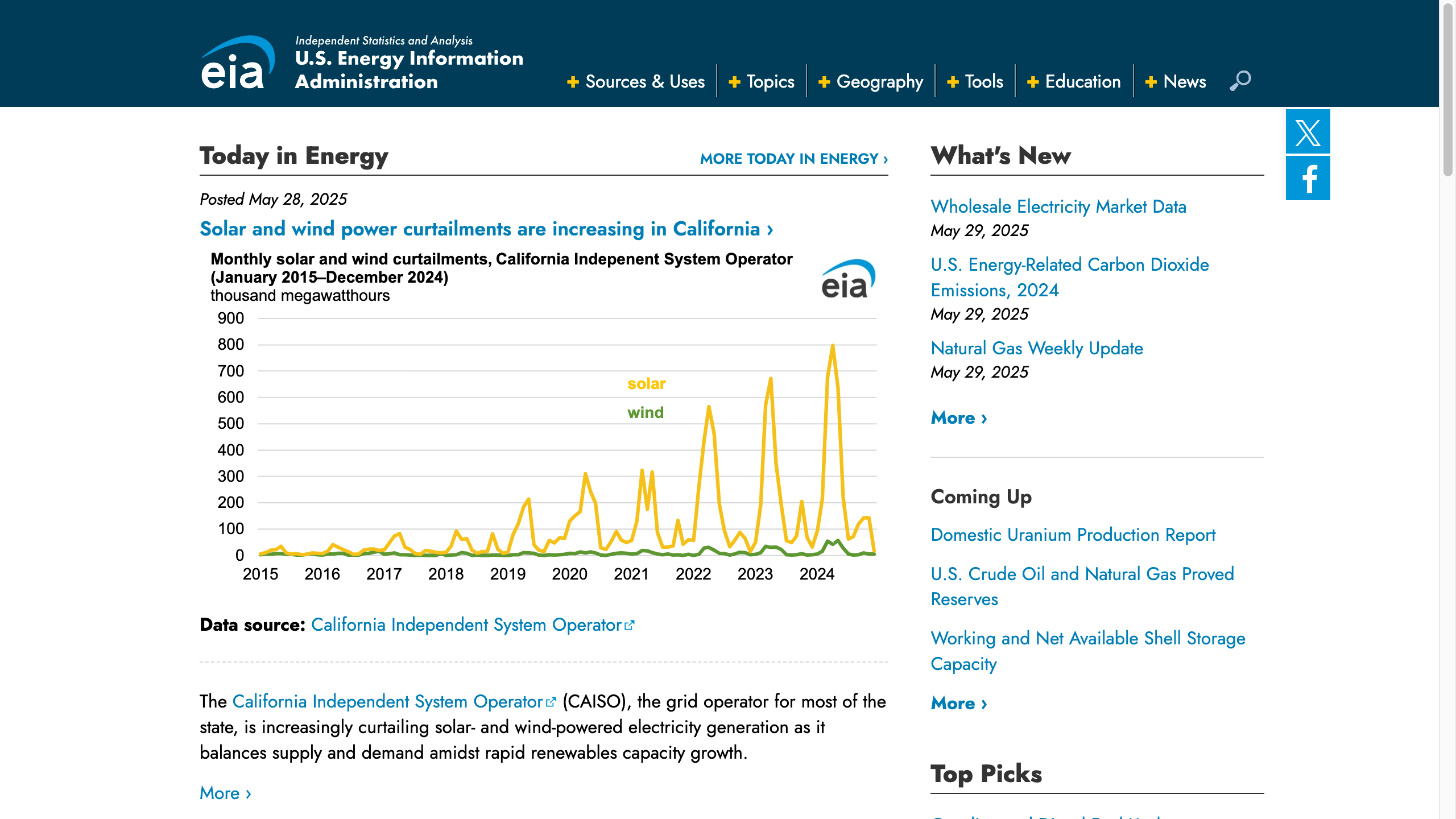
Task: Click the EIA logo inside the chart
Action: 847,279
